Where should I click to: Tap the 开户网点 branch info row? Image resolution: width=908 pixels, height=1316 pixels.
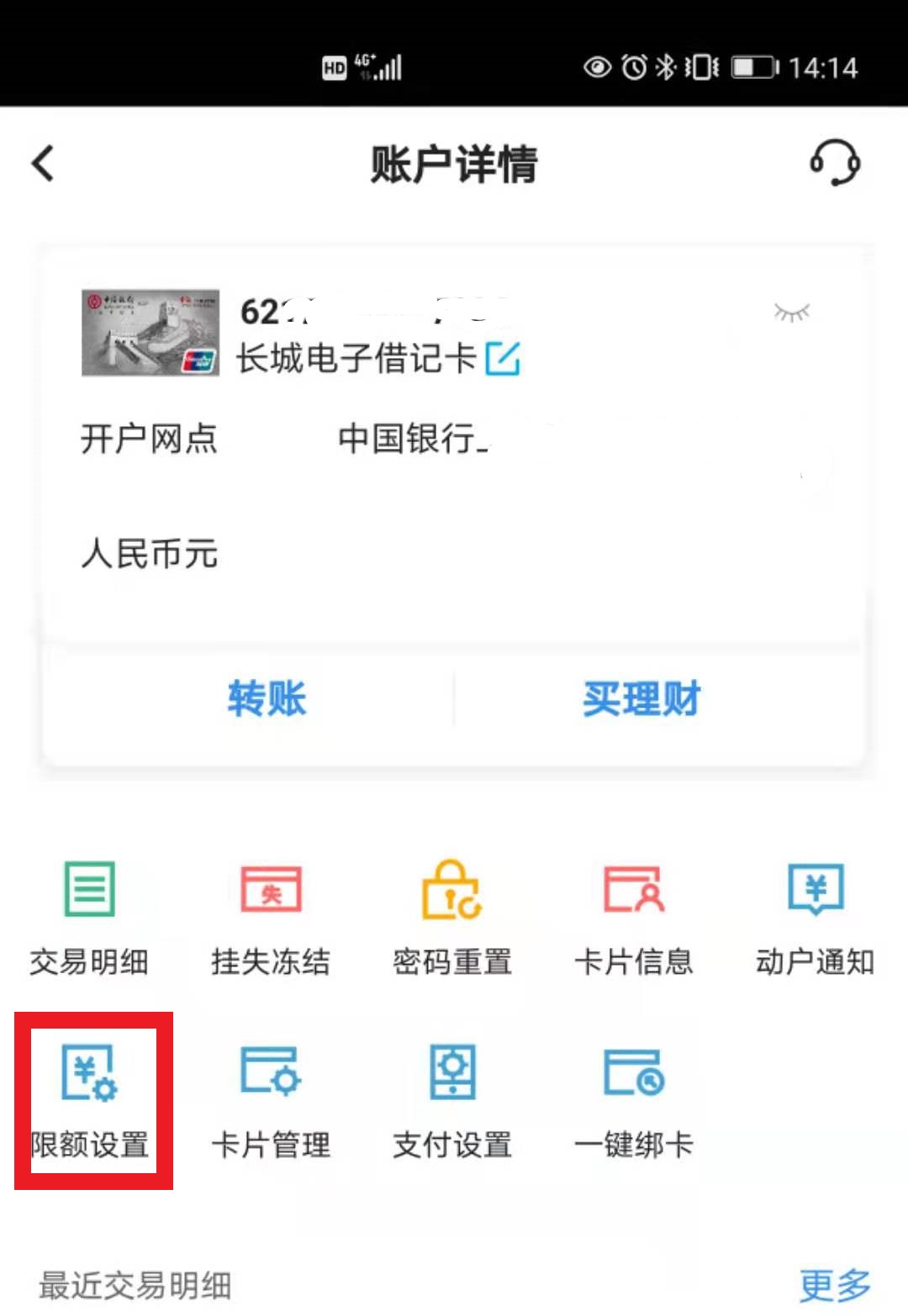coord(454,439)
